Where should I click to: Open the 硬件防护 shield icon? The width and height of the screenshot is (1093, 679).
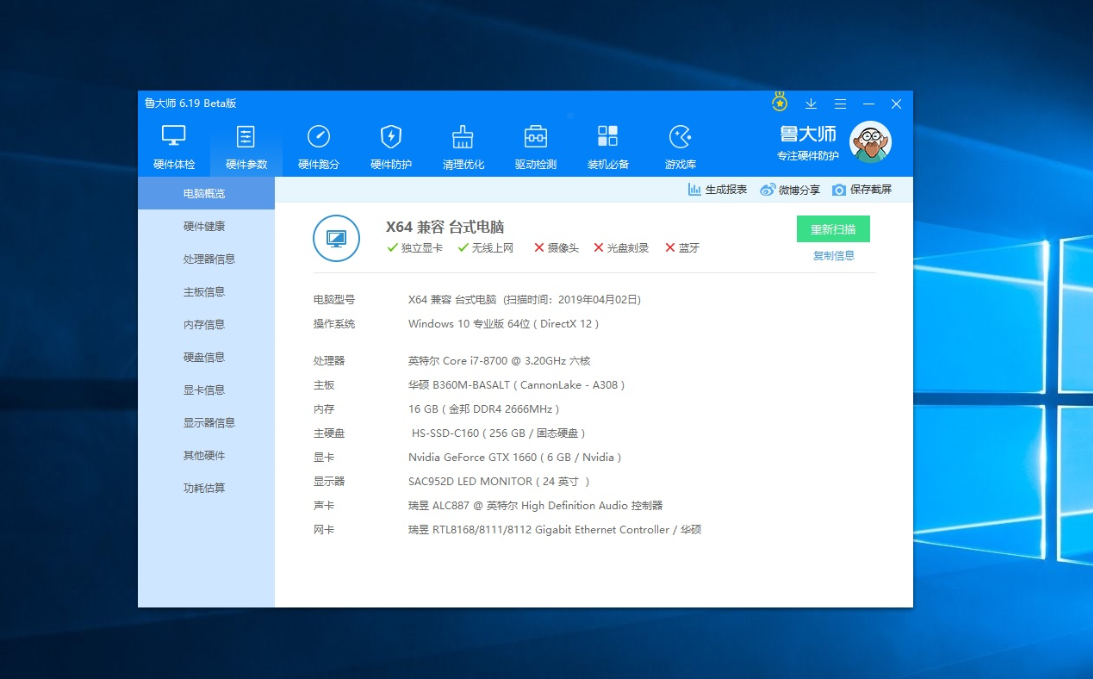391,136
